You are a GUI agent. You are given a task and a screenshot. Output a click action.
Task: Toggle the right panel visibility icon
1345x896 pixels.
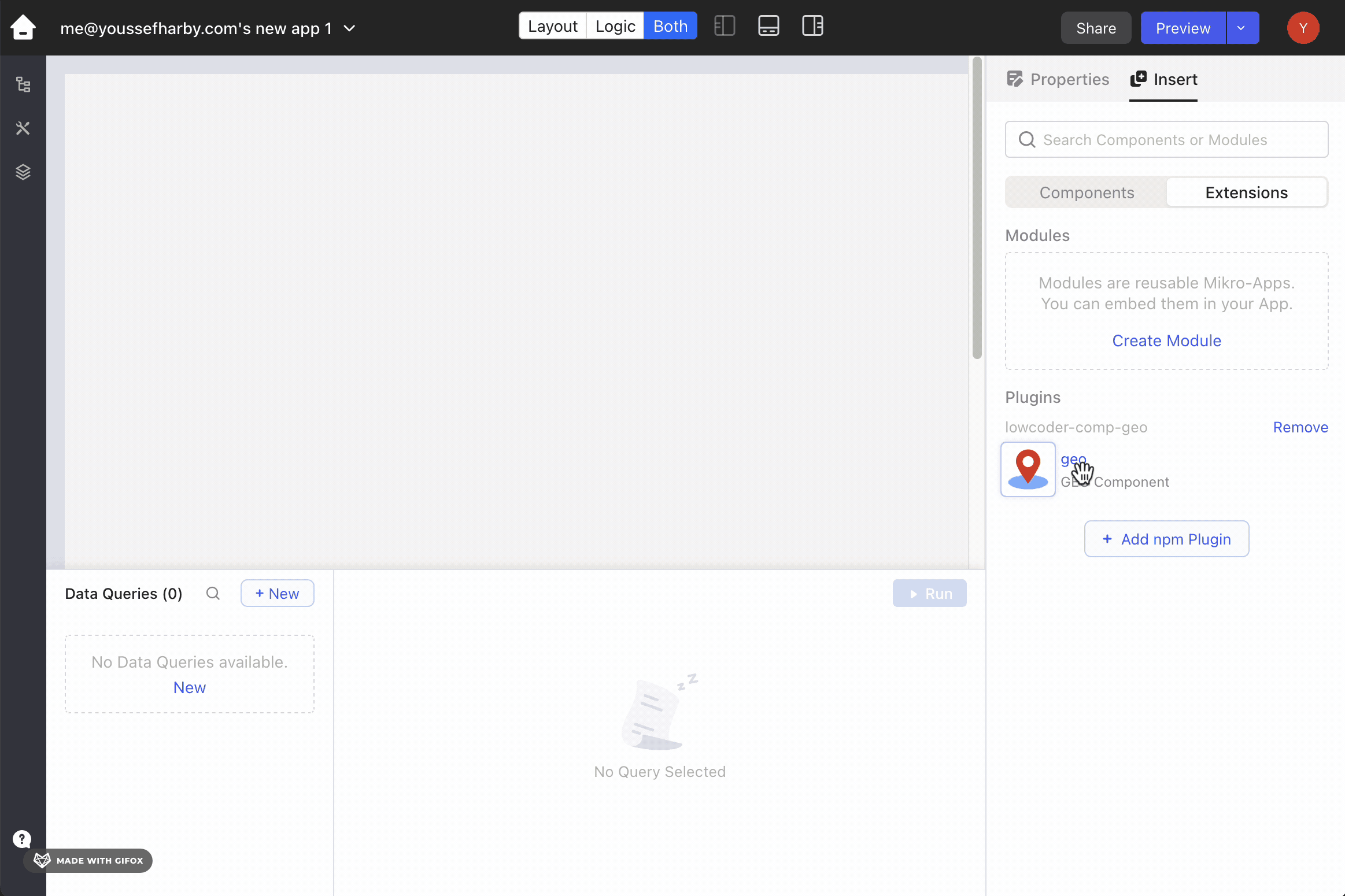click(x=812, y=26)
